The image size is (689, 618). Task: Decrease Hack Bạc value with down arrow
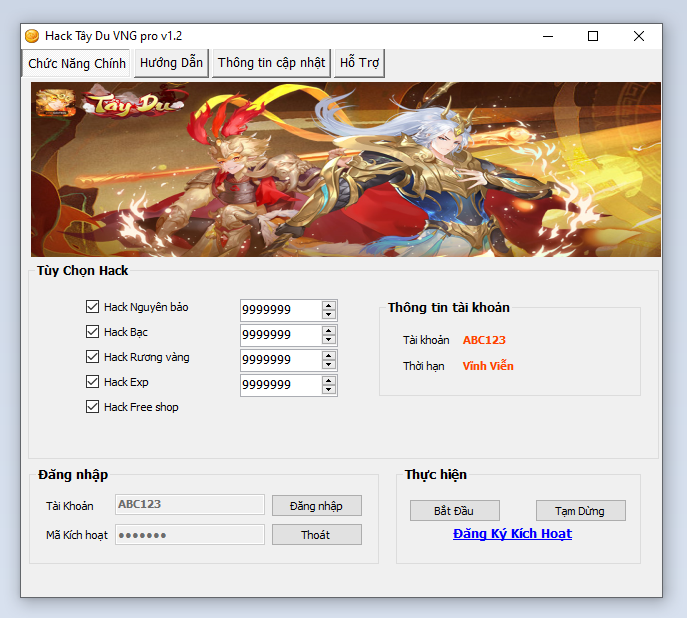(x=329, y=340)
